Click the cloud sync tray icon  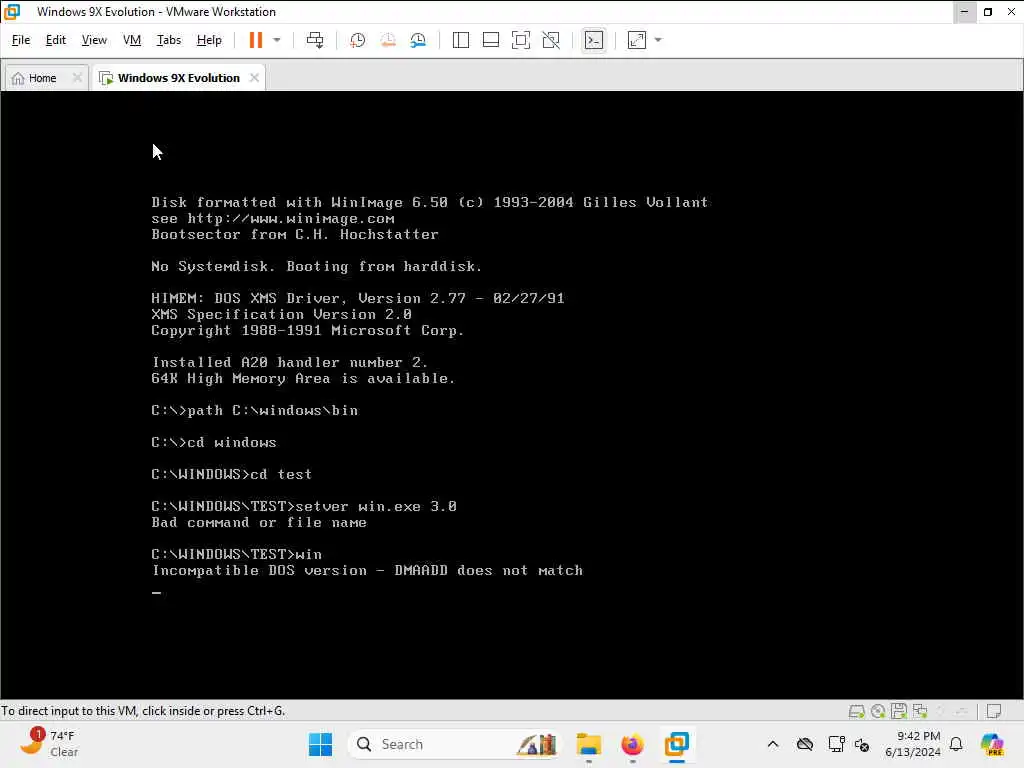coord(805,744)
